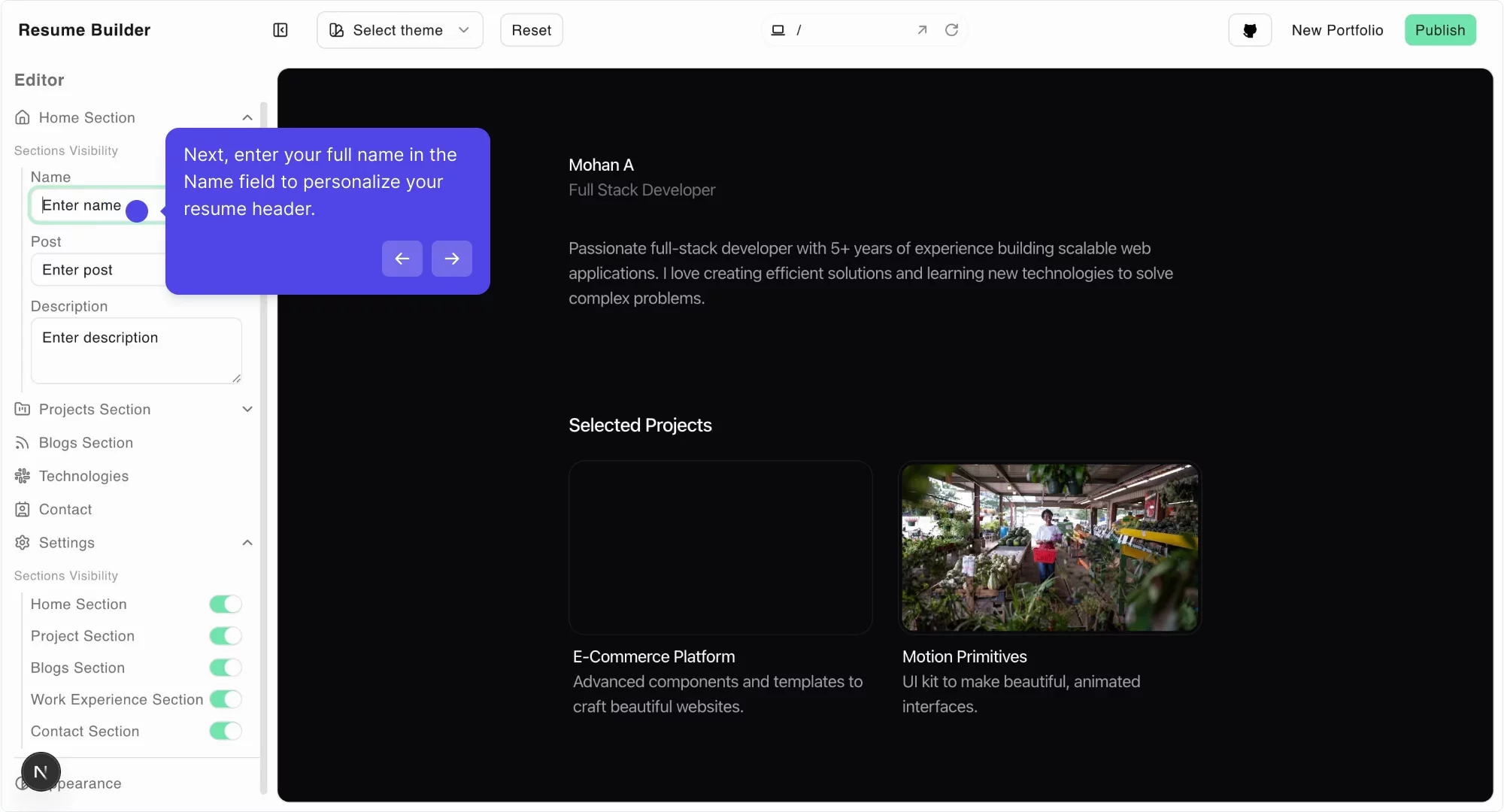This screenshot has width=1504, height=812.
Task: Open the Select theme dropdown
Action: pyautogui.click(x=399, y=30)
